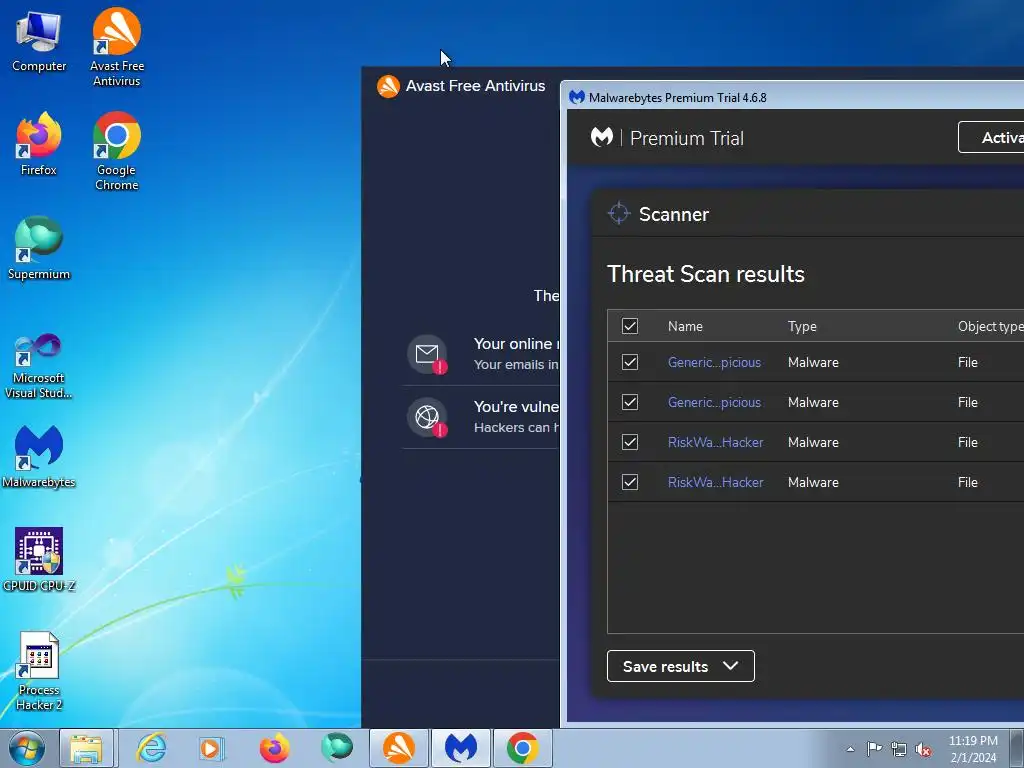The image size is (1024, 768).
Task: Open first Generic...picious threat name link
Action: (x=714, y=362)
